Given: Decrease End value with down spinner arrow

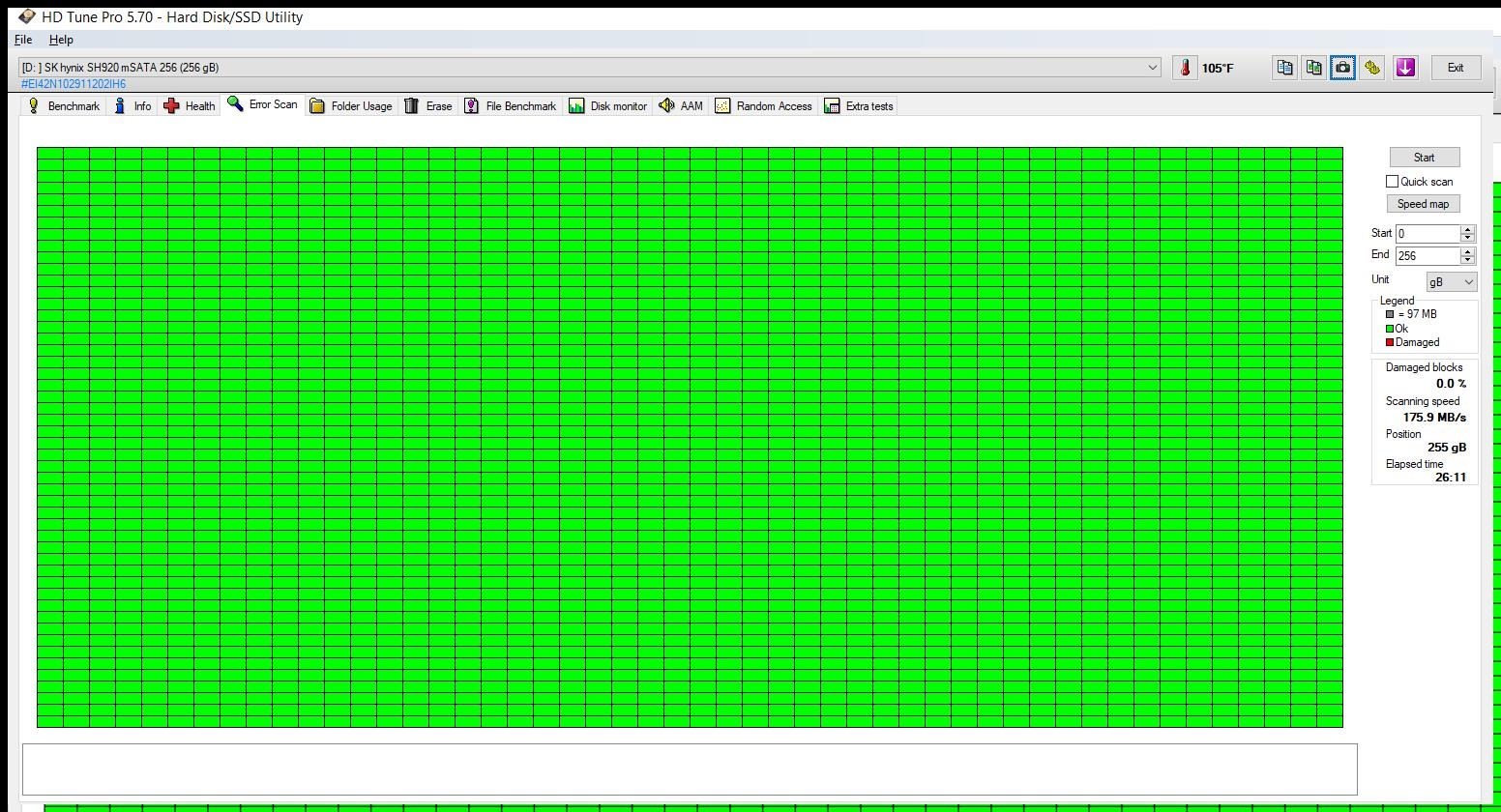Looking at the screenshot, I should pos(1467,260).
